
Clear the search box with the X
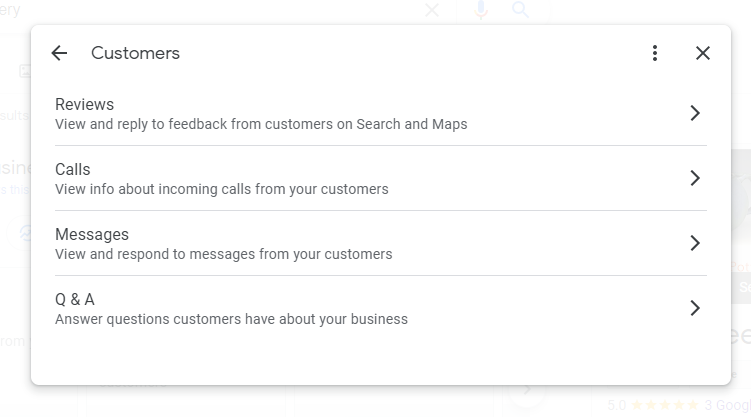click(432, 10)
